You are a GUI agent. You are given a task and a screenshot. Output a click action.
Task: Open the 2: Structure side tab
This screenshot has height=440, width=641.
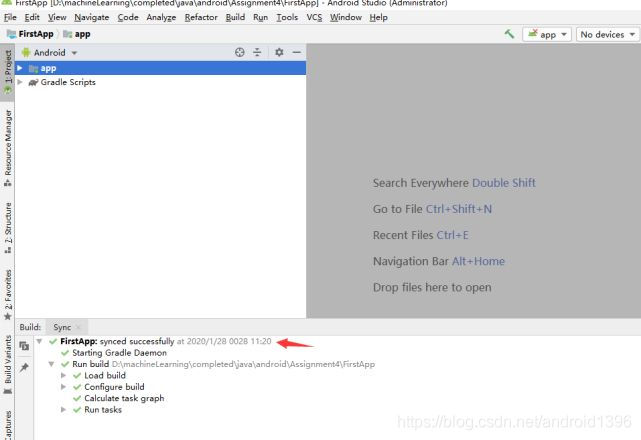[7, 228]
